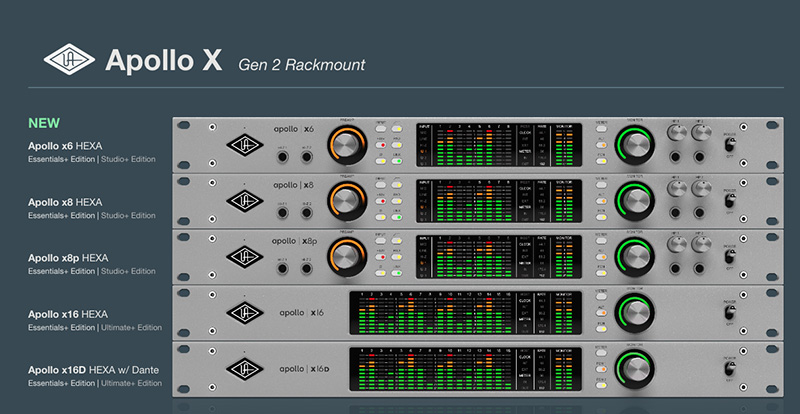
Task: Click the green NEW label
Action: tap(43, 124)
